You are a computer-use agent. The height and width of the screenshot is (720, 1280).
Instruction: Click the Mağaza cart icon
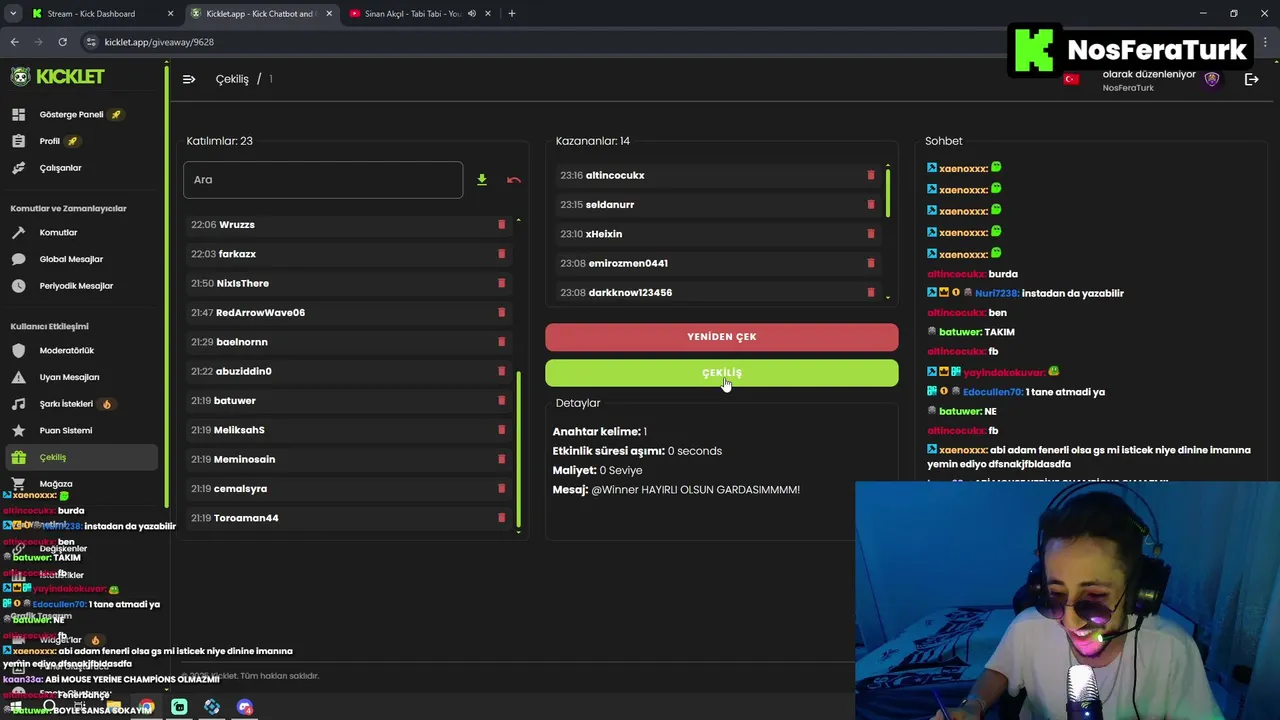[x=18, y=484]
